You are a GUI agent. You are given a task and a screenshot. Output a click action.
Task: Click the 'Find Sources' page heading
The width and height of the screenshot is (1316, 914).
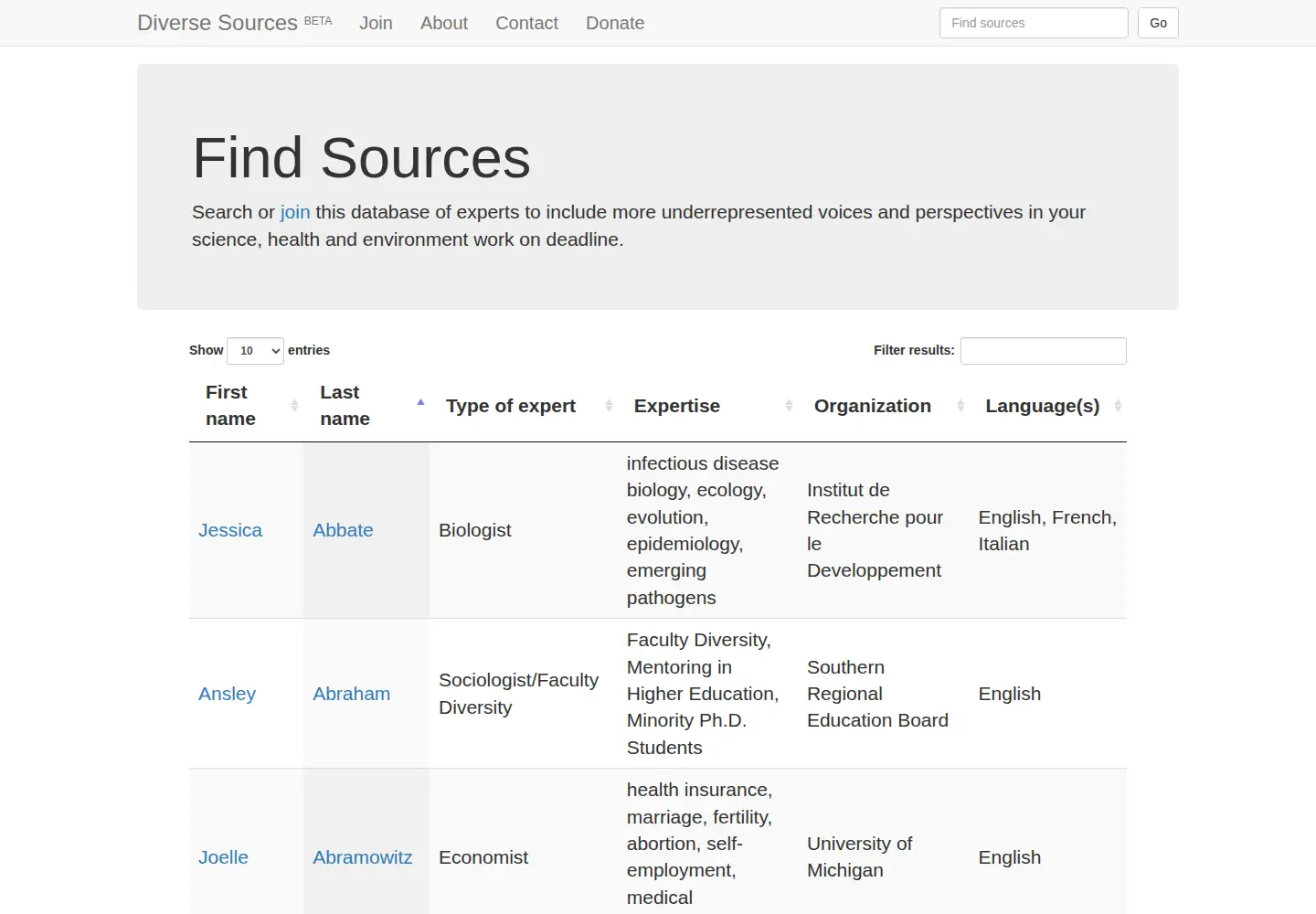click(x=361, y=158)
